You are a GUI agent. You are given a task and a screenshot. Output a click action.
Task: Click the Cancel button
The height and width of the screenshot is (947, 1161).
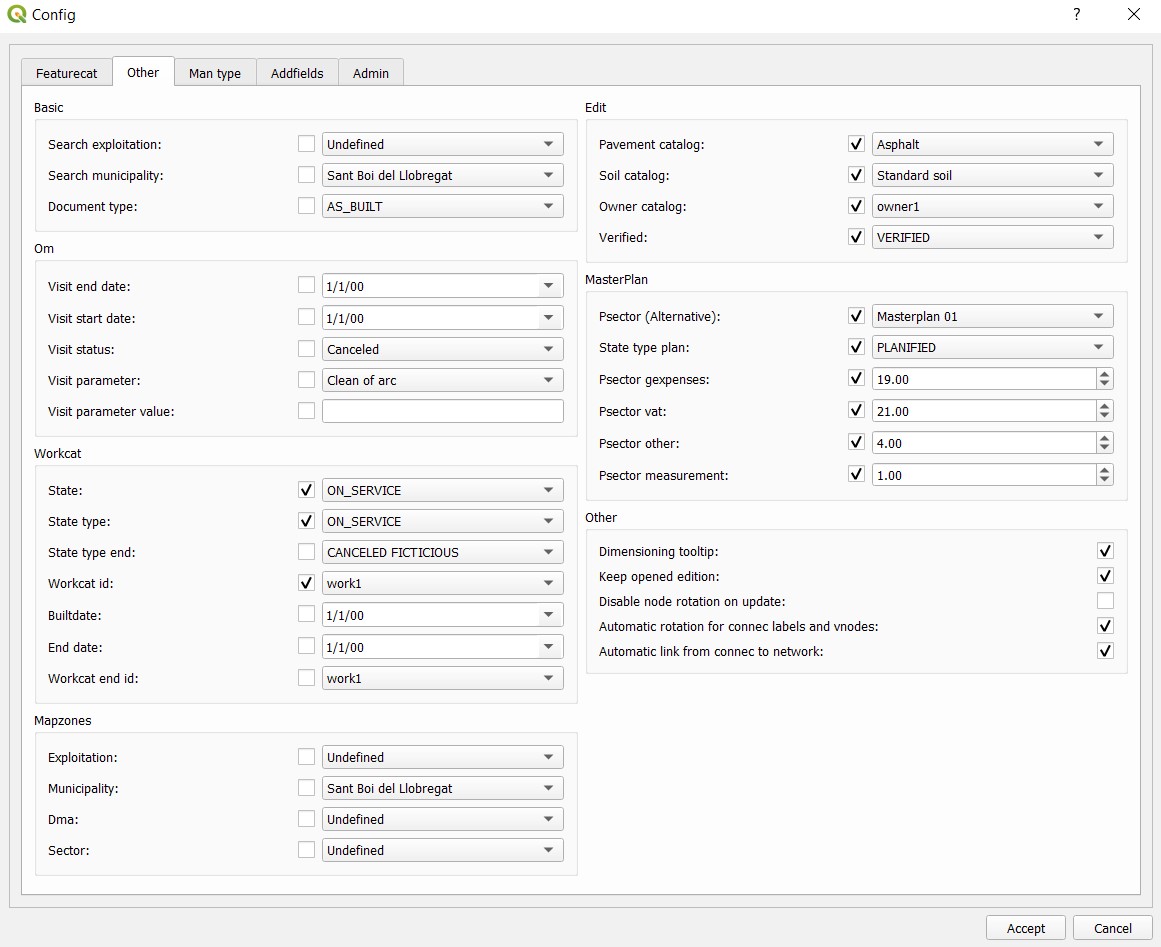pyautogui.click(x=1112, y=928)
